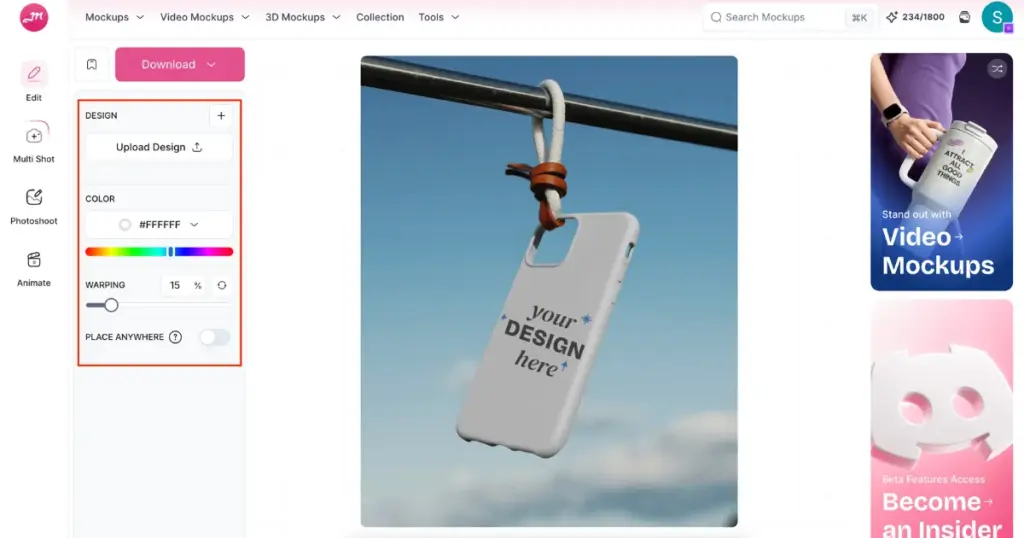Click the Search Mockups field

click(x=790, y=18)
